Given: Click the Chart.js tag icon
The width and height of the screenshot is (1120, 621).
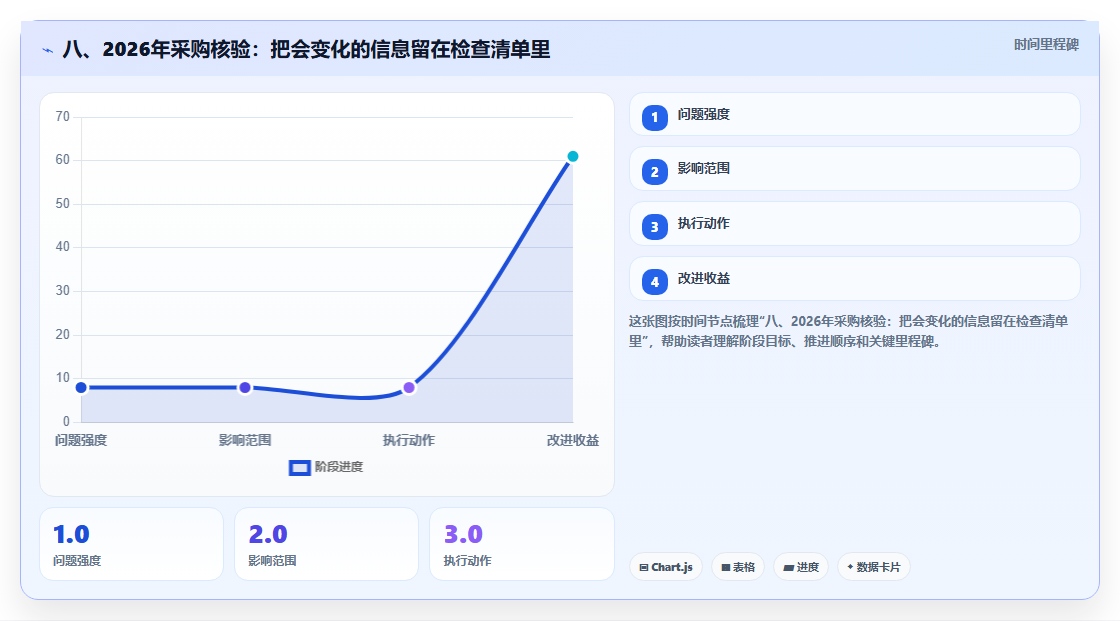Looking at the screenshot, I should click(x=644, y=567).
